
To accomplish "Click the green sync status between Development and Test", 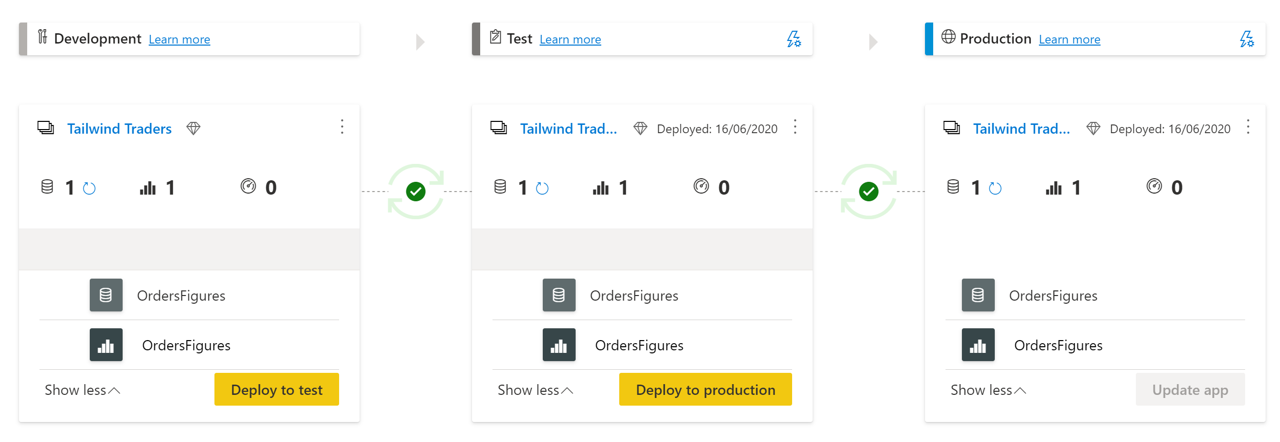I will pyautogui.click(x=416, y=191).
